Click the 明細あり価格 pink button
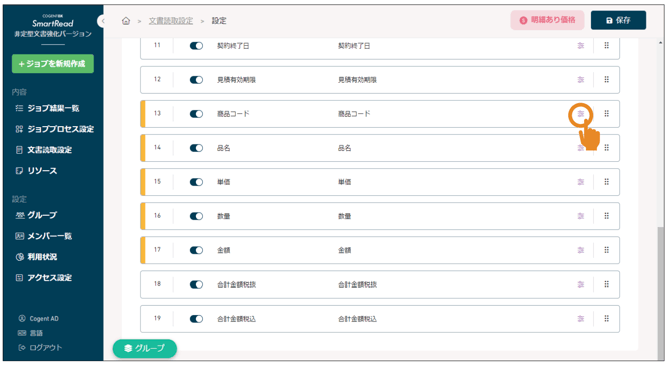 point(547,20)
